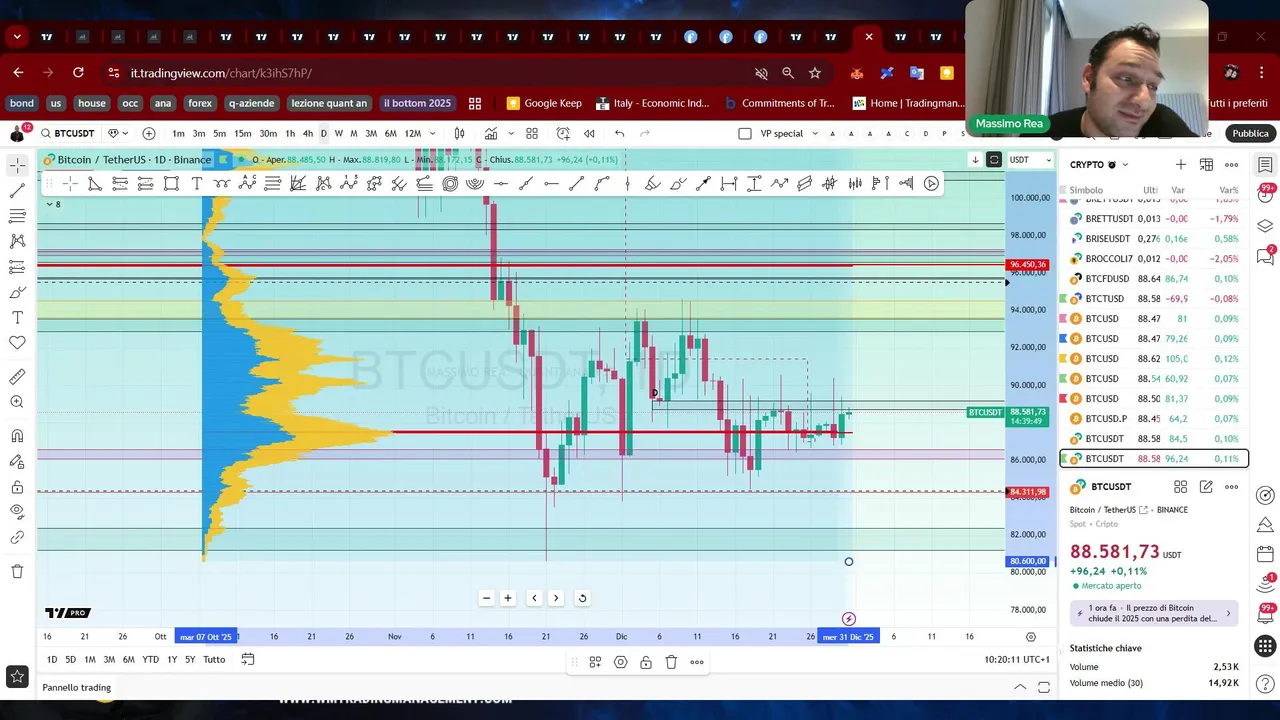Open the Google Keep bookmark
The width and height of the screenshot is (1280, 720).
(544, 103)
